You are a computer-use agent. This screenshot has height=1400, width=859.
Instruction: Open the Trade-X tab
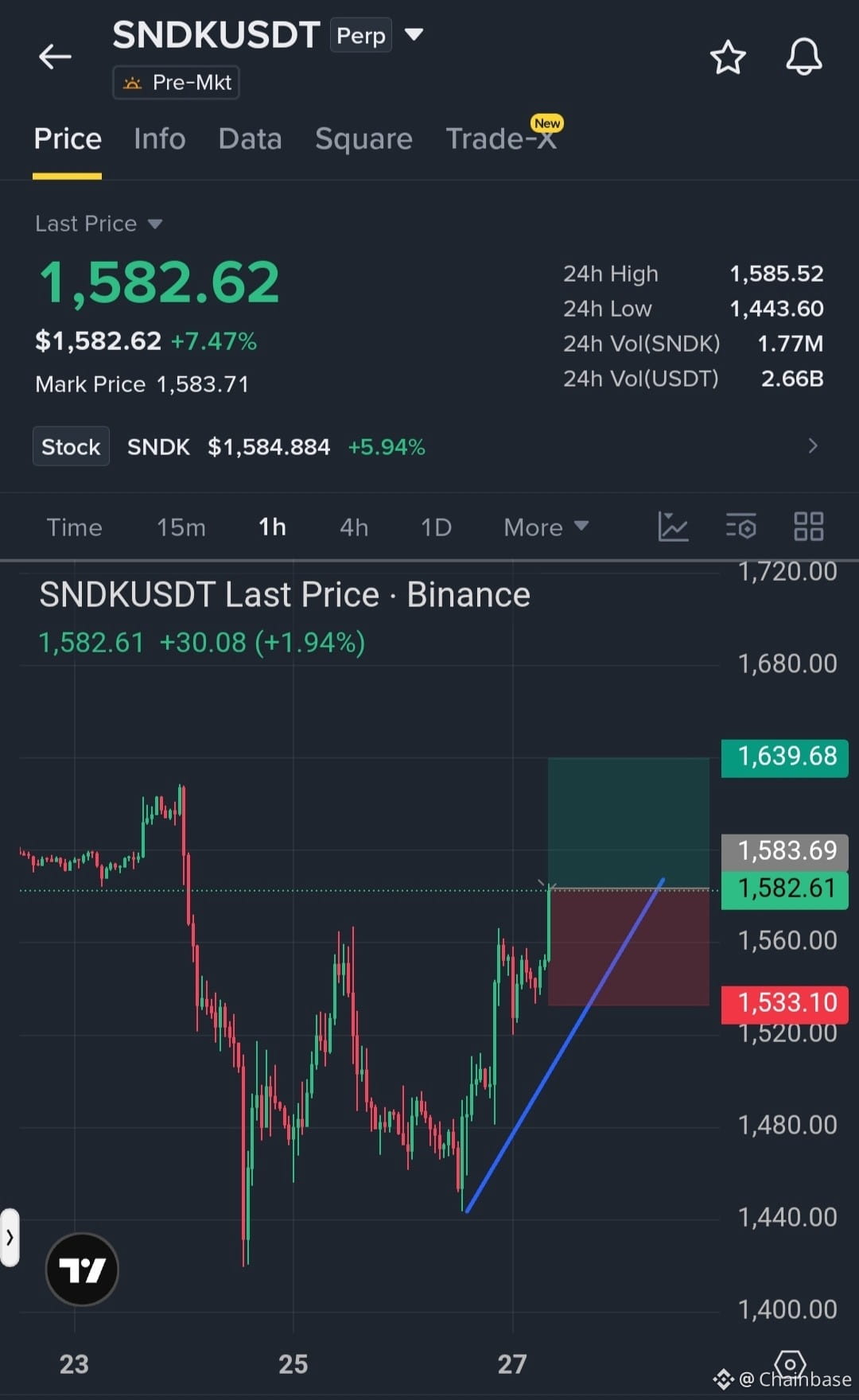501,139
